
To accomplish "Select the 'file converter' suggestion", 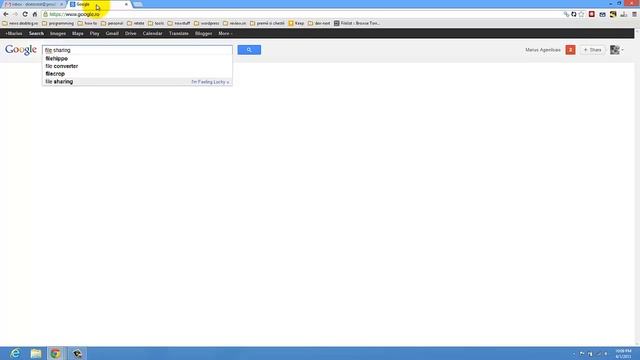I will pyautogui.click(x=137, y=66).
